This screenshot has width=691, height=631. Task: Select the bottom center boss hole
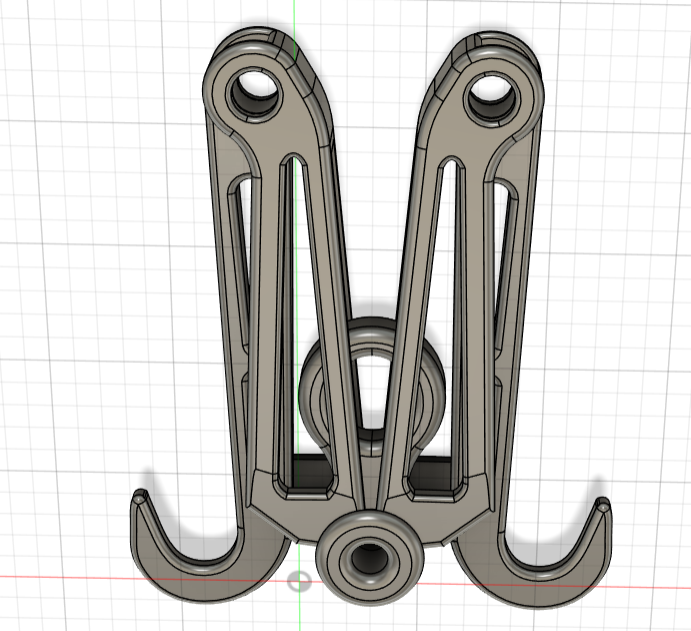point(370,555)
